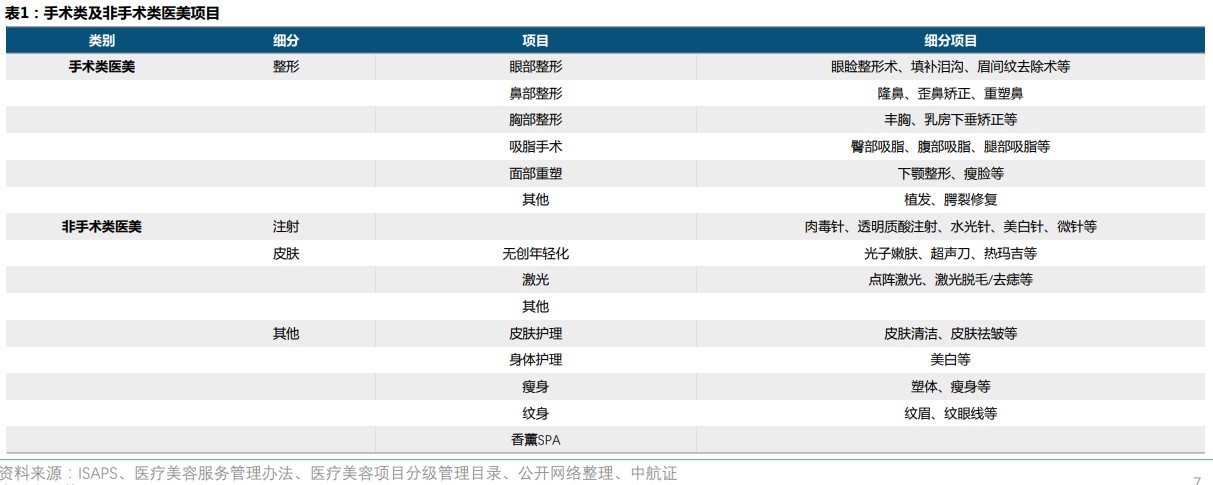The width and height of the screenshot is (1213, 485).
Task: Click the 整形 subdivision cell
Action: point(286,67)
